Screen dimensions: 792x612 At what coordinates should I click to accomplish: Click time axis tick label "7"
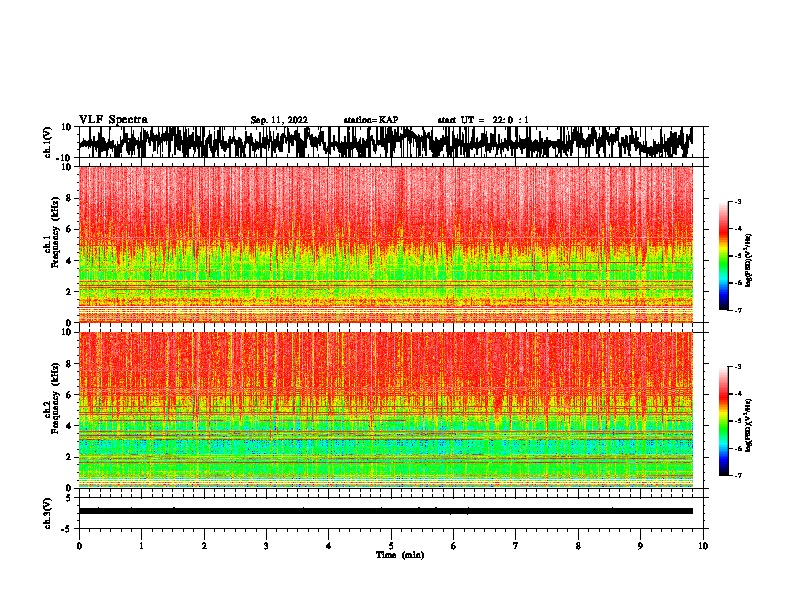pyautogui.click(x=516, y=546)
